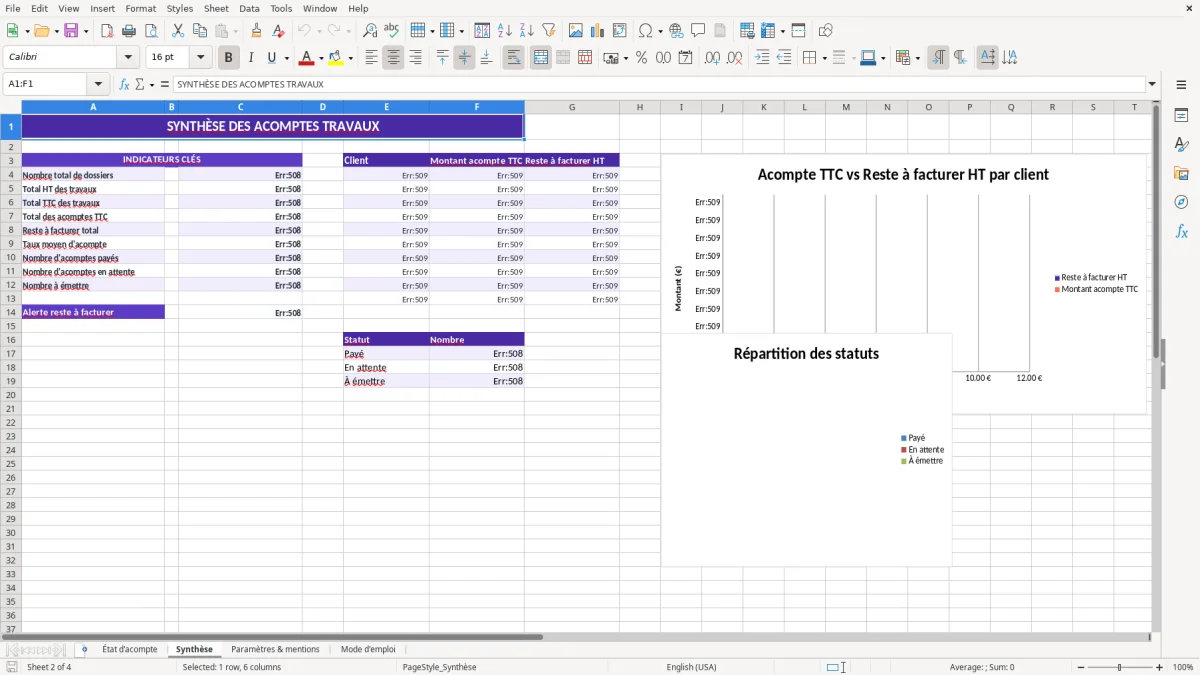The height and width of the screenshot is (675, 1200).
Task: Apply the red font color swatch
Action: [x=306, y=58]
